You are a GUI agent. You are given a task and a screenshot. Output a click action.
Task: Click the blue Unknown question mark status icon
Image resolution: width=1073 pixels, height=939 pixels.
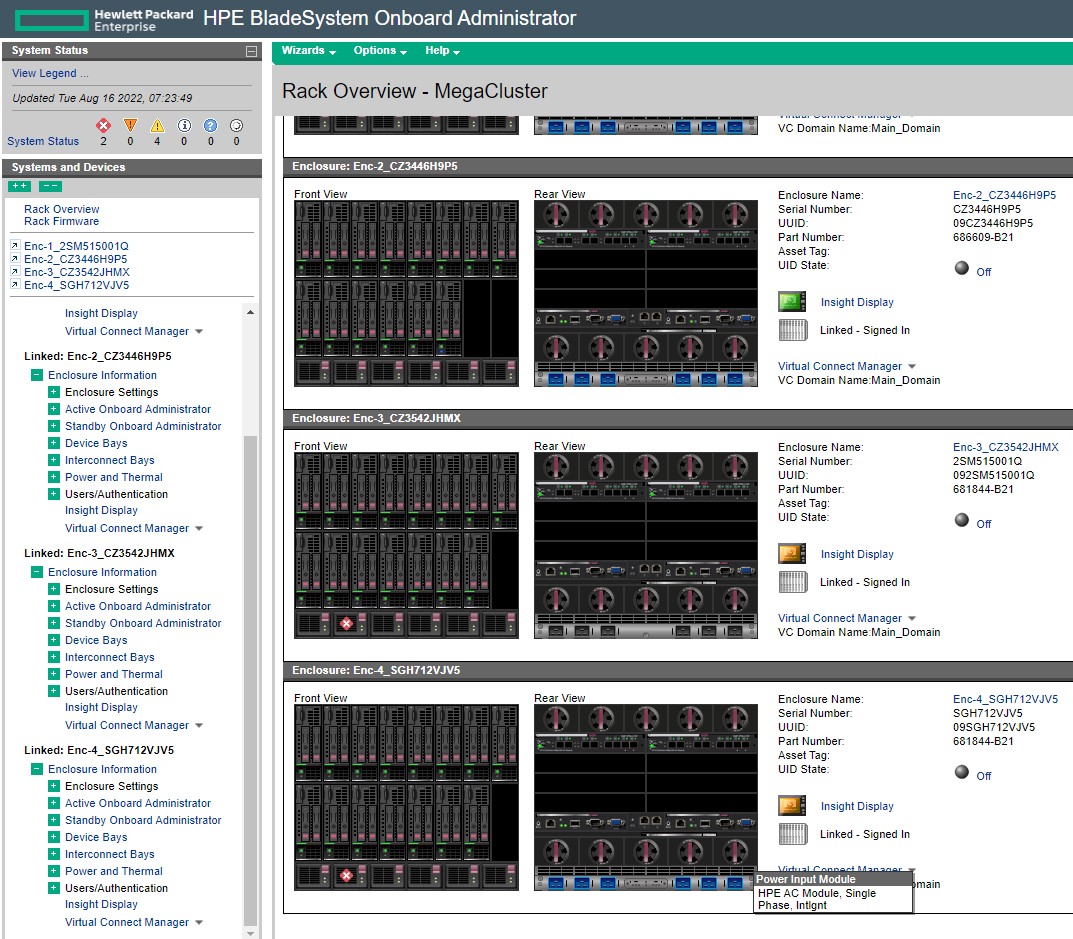pos(210,125)
